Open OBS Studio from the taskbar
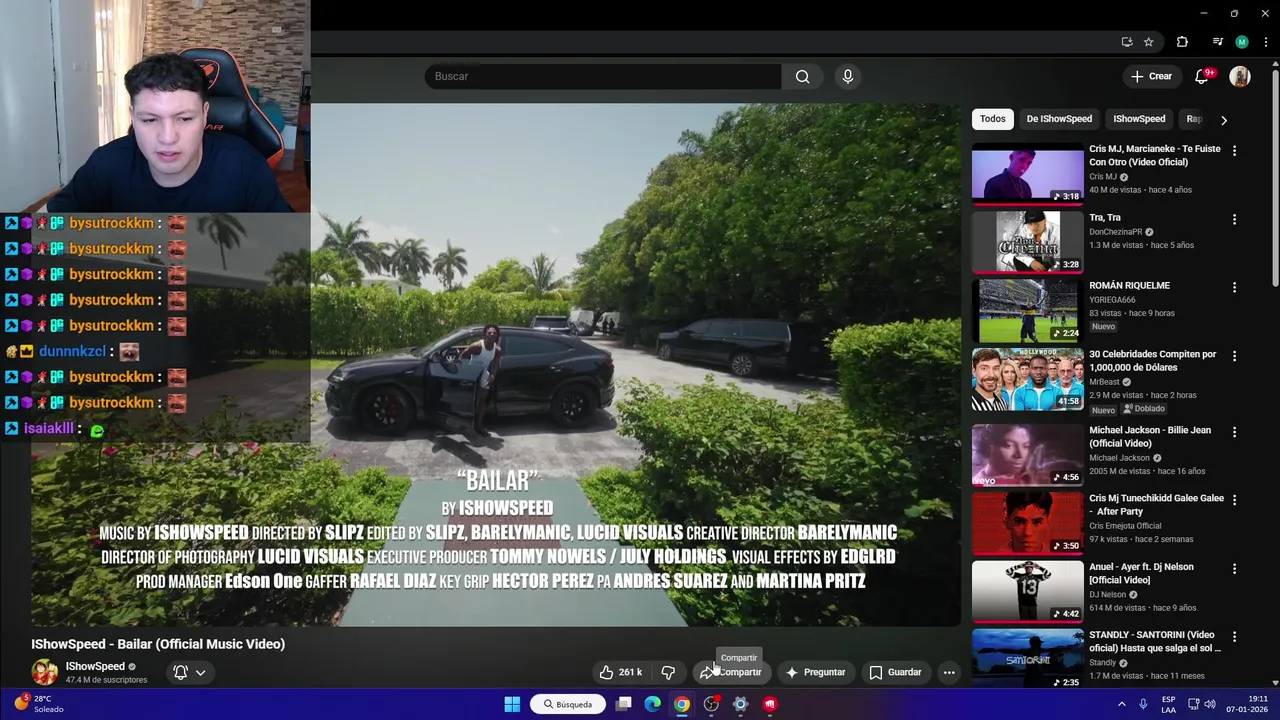This screenshot has width=1280, height=720. tap(711, 704)
